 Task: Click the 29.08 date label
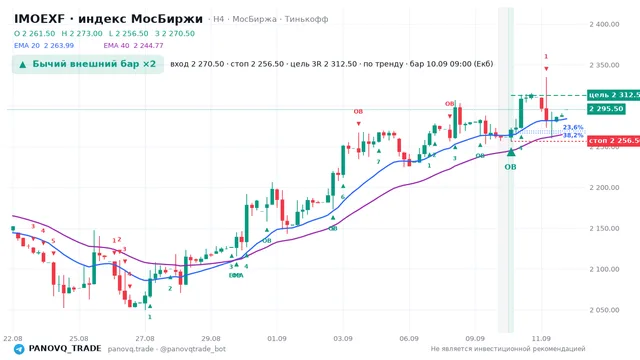tap(211, 339)
